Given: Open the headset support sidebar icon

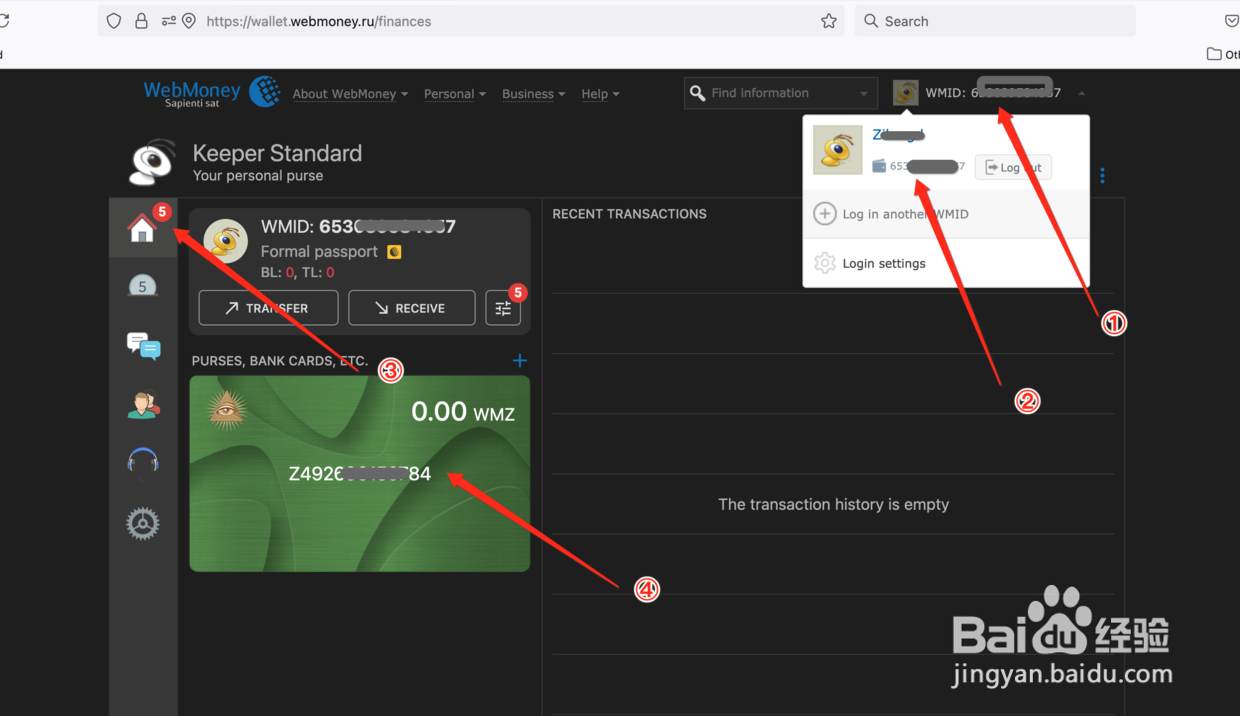Looking at the screenshot, I should click(x=143, y=462).
